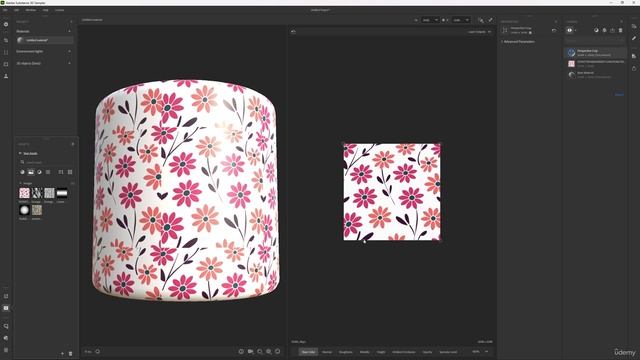Image resolution: width=640 pixels, height=360 pixels.
Task: Click the fourth left sidebar icon, above the person icon
Action: click(6, 64)
